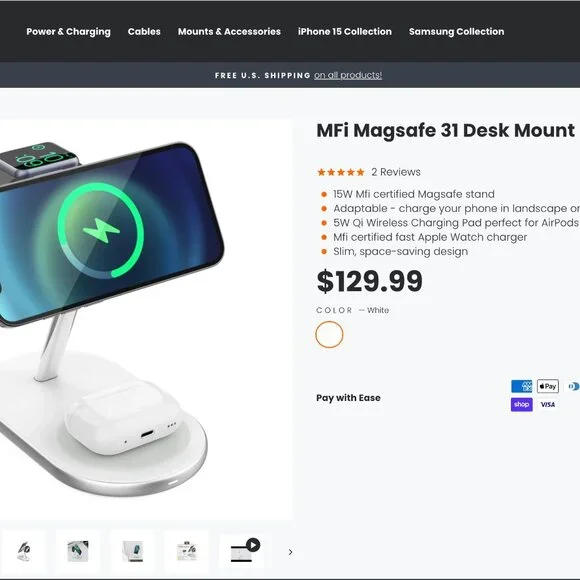580x580 pixels.
Task: Go to iPhone 15 Collection
Action: pyautogui.click(x=345, y=32)
